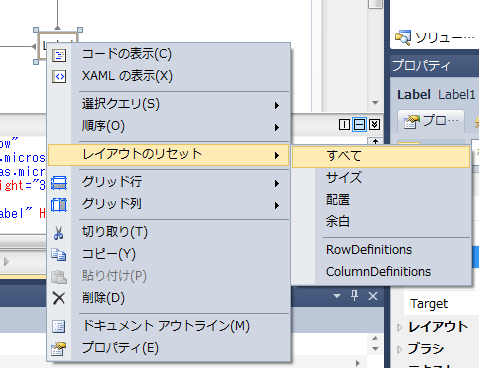This screenshot has height=368, width=479.
Task: Click the Label Label1 element name
Action: (x=436, y=95)
